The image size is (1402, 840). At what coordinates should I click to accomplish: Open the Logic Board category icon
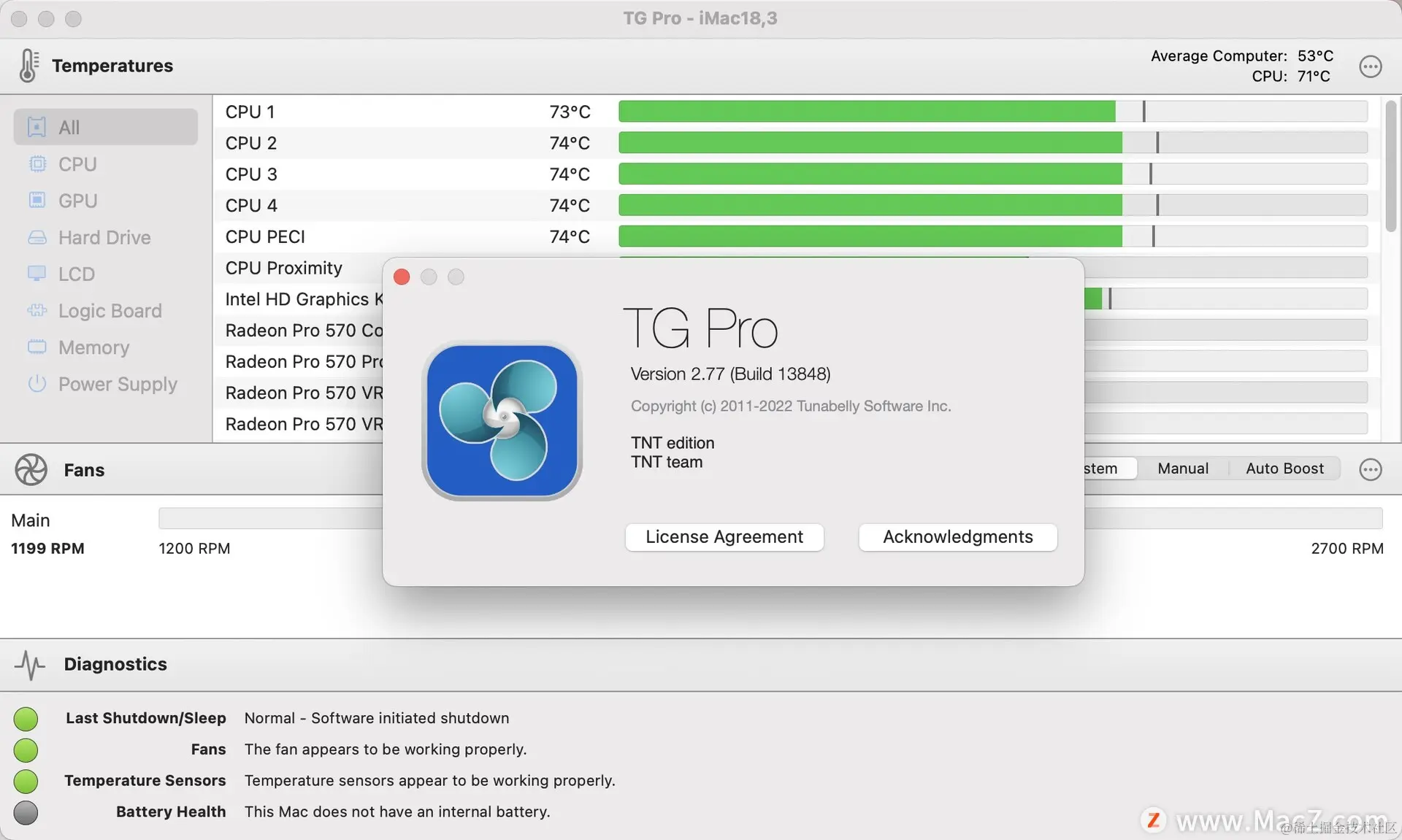click(x=37, y=311)
